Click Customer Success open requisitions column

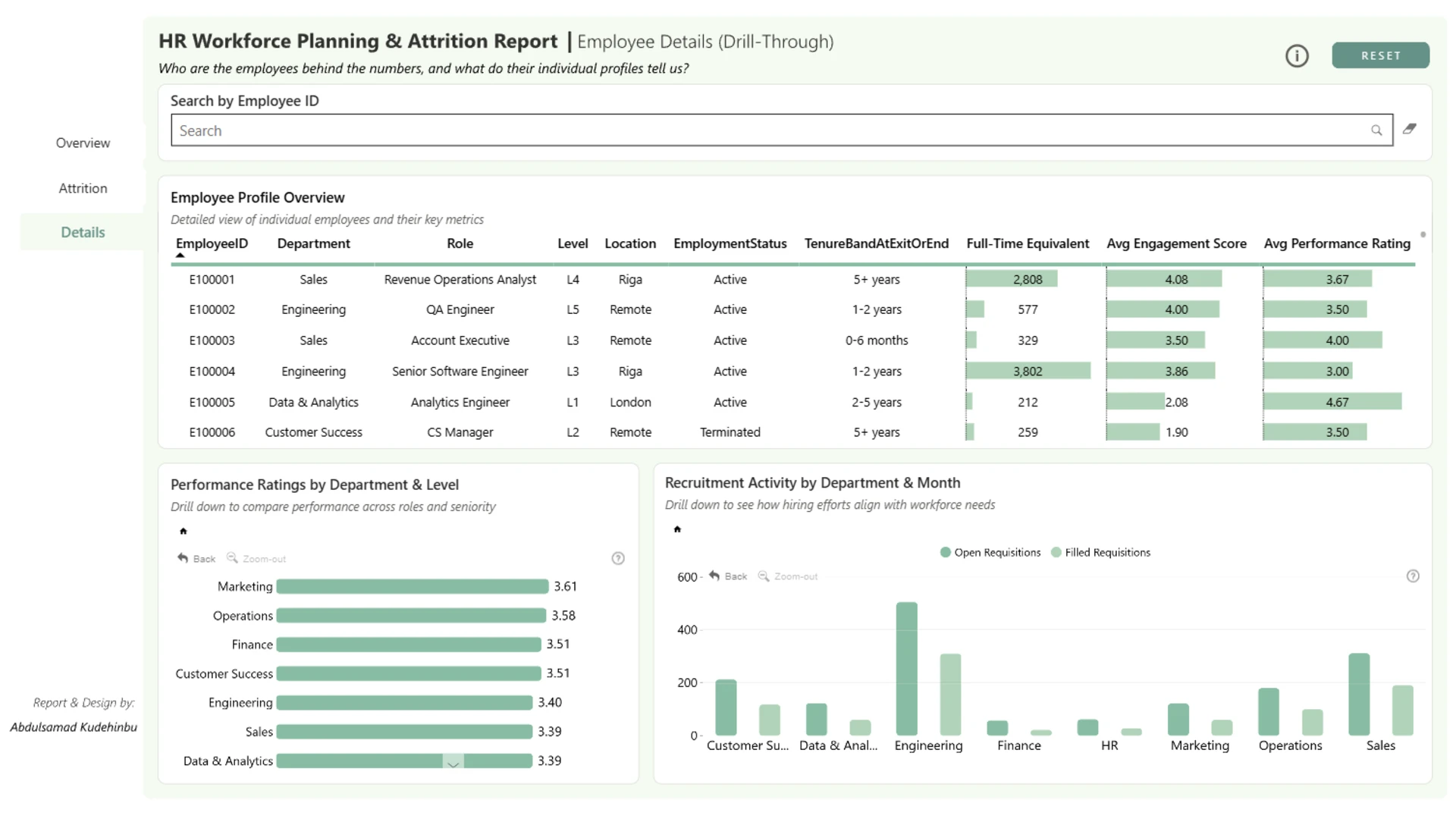[x=726, y=708]
